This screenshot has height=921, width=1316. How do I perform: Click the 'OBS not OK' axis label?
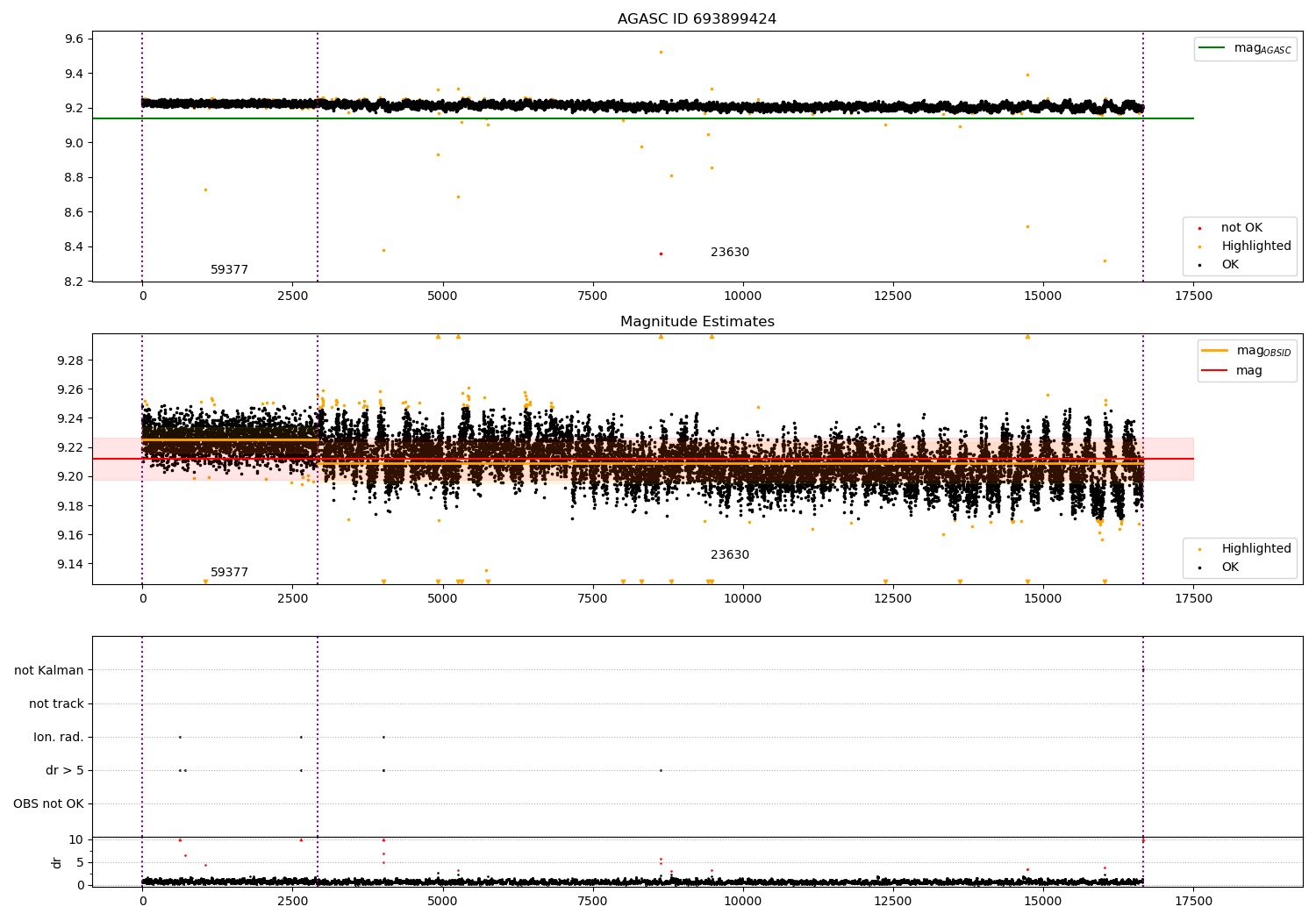pos(49,803)
